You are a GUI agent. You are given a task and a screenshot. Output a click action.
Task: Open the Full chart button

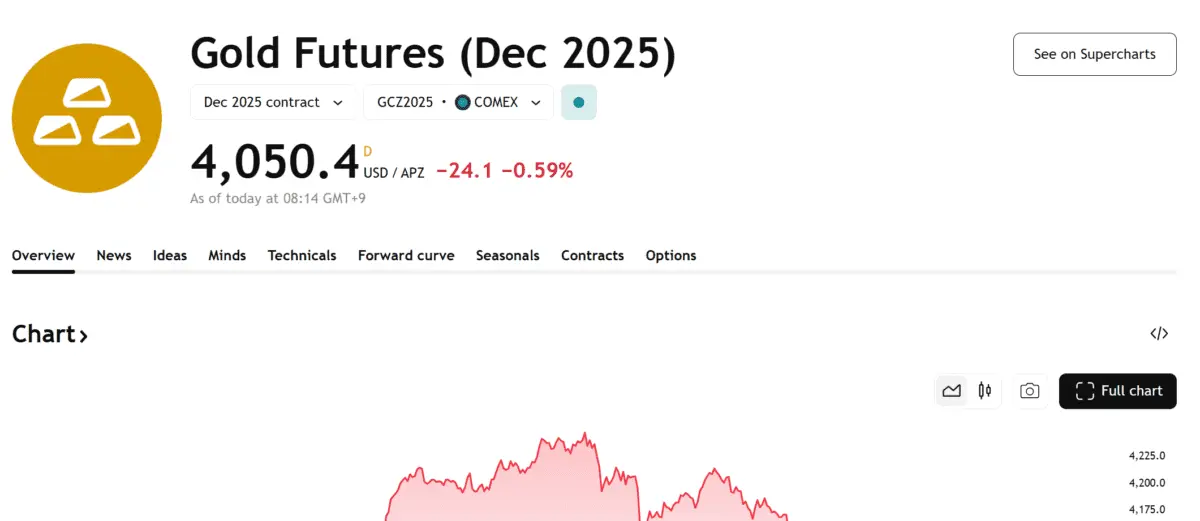(x=1118, y=391)
